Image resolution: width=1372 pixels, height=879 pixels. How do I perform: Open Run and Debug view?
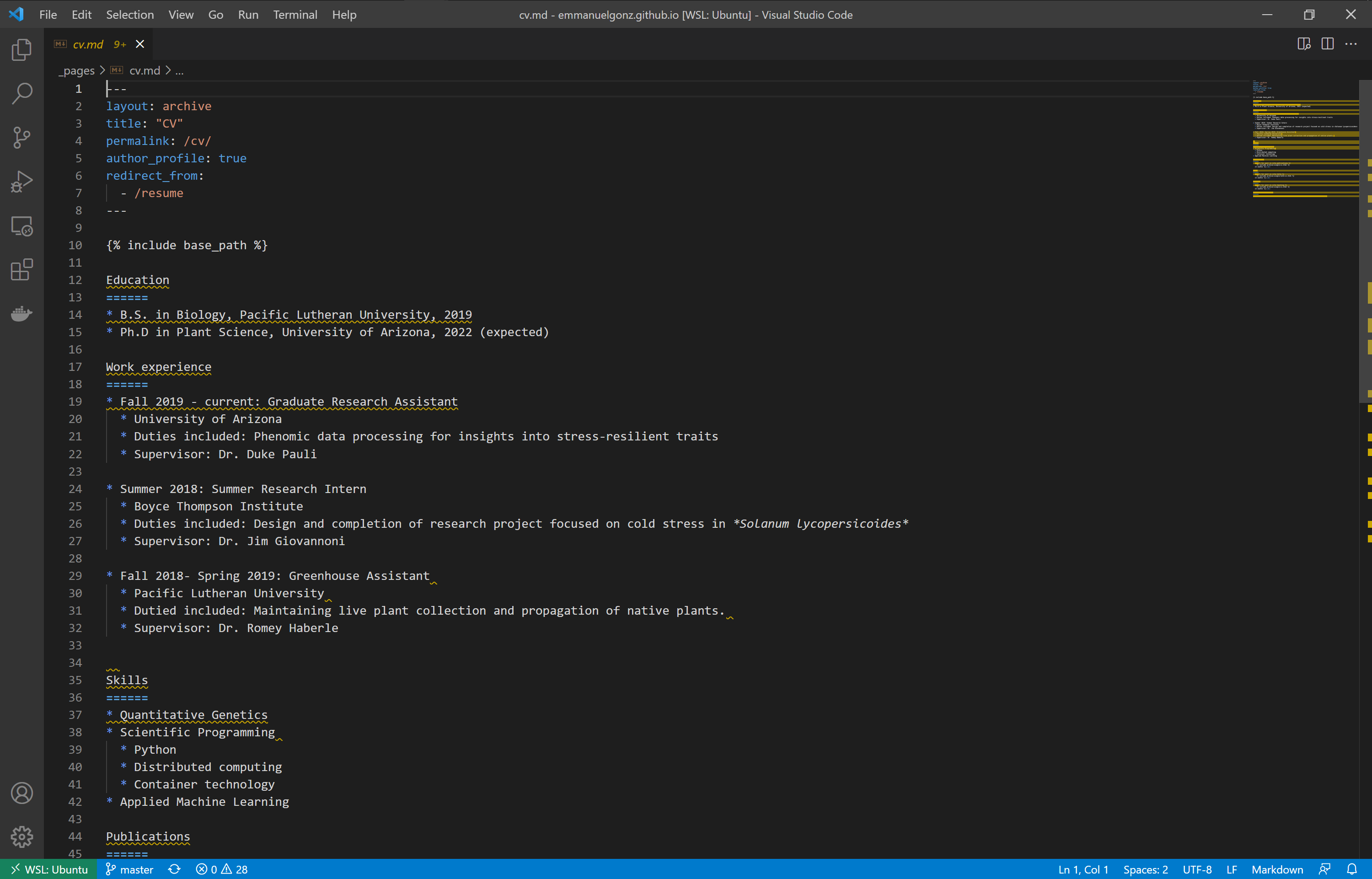click(x=21, y=182)
